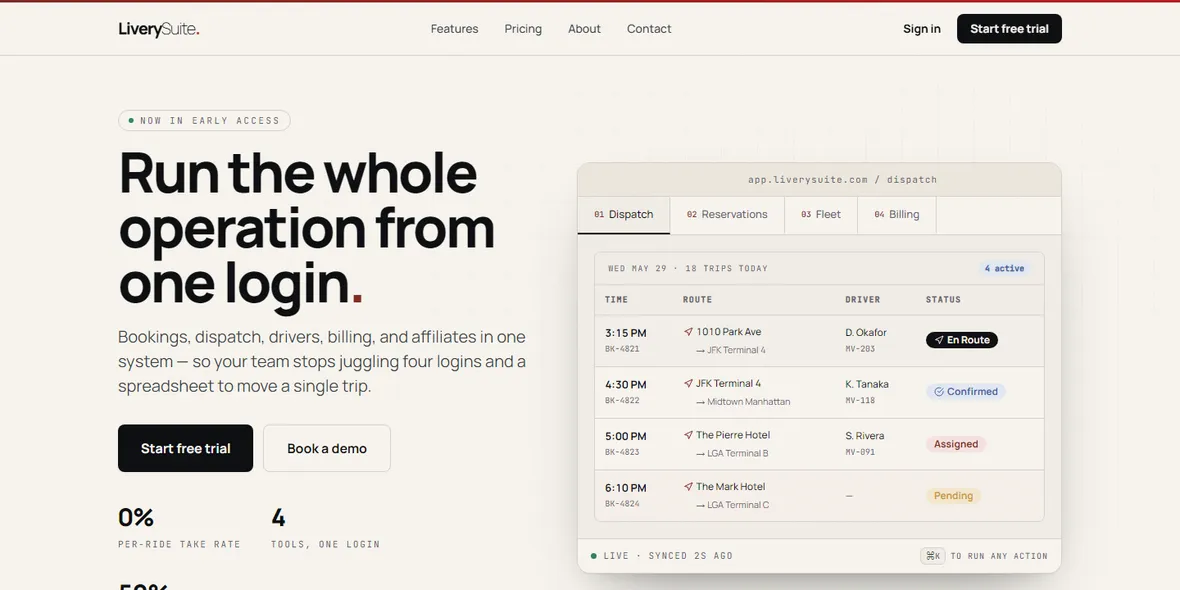Click the Book a demo button
1180x590 pixels.
click(327, 449)
